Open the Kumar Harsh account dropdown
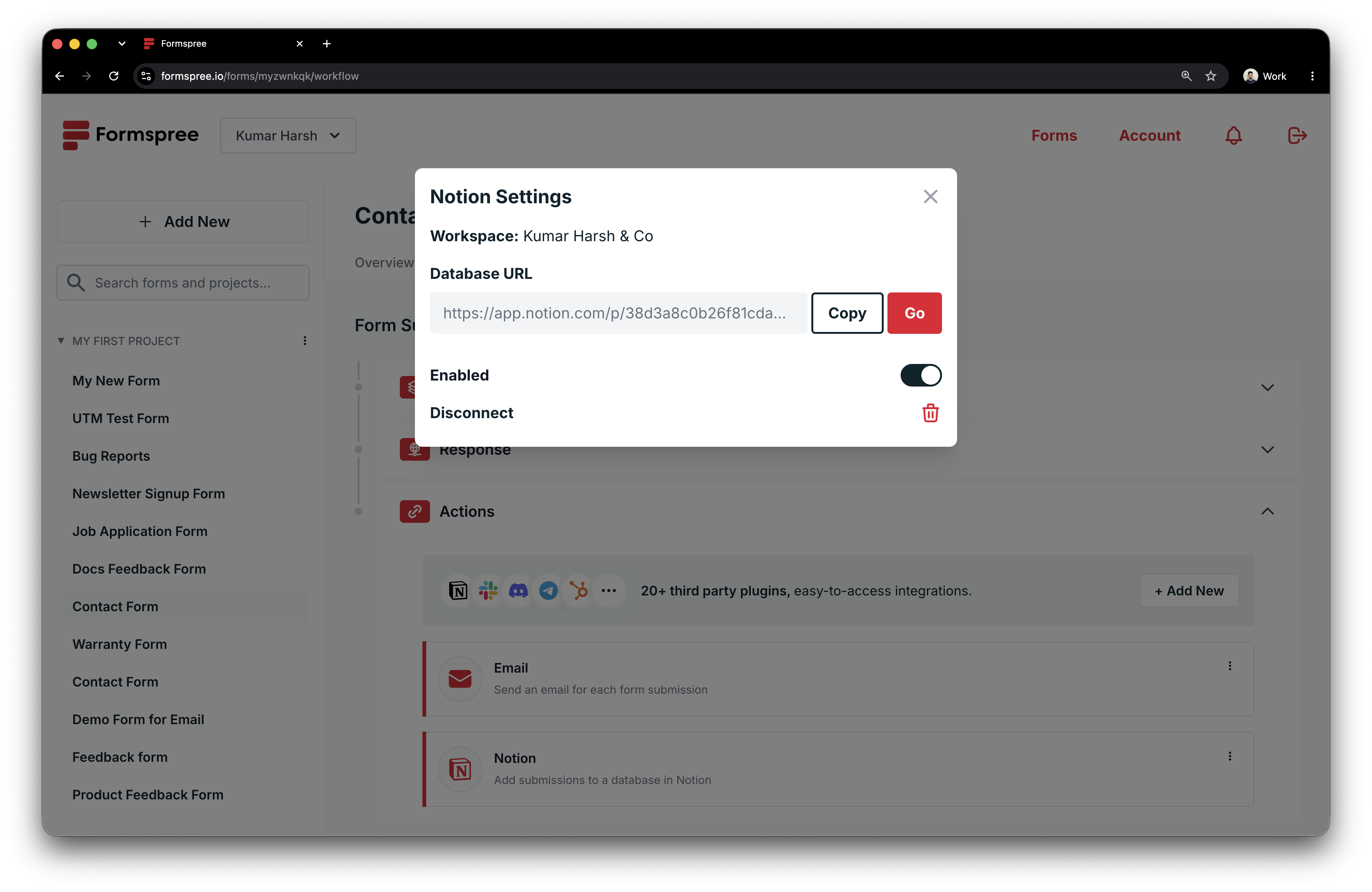This screenshot has height=892, width=1372. tap(288, 135)
